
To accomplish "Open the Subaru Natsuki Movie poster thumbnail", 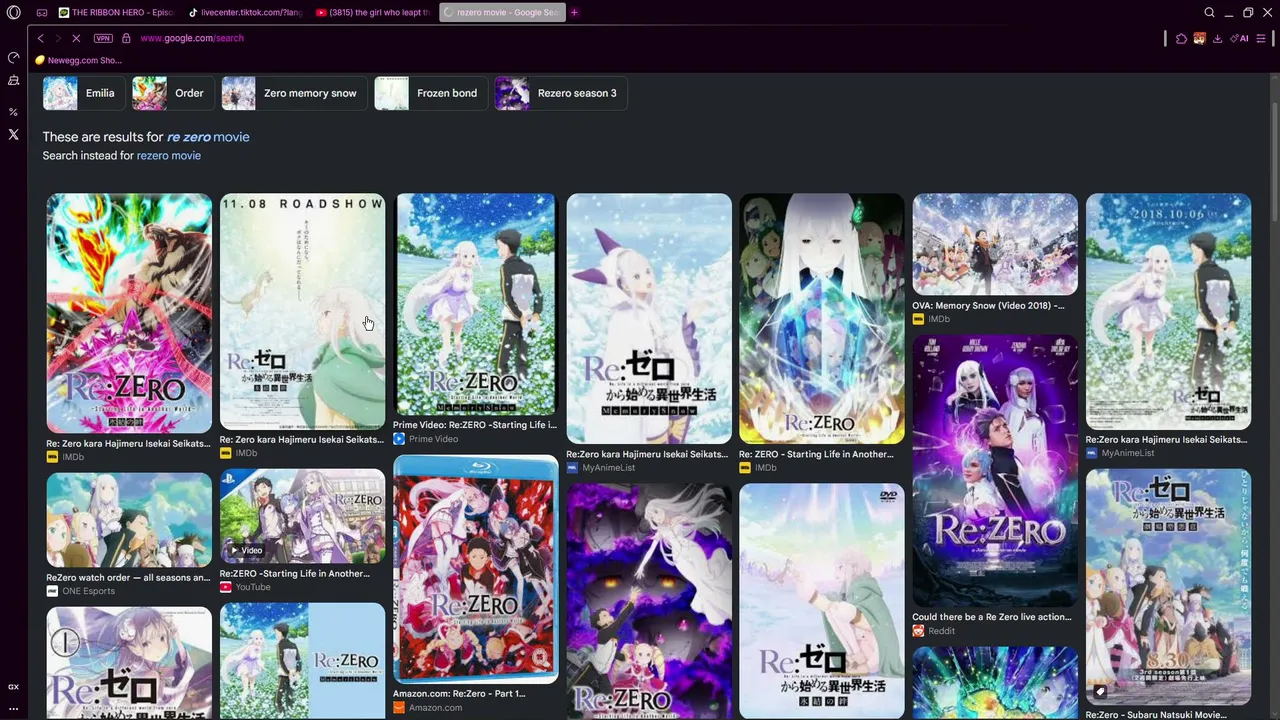I will 1168,587.
